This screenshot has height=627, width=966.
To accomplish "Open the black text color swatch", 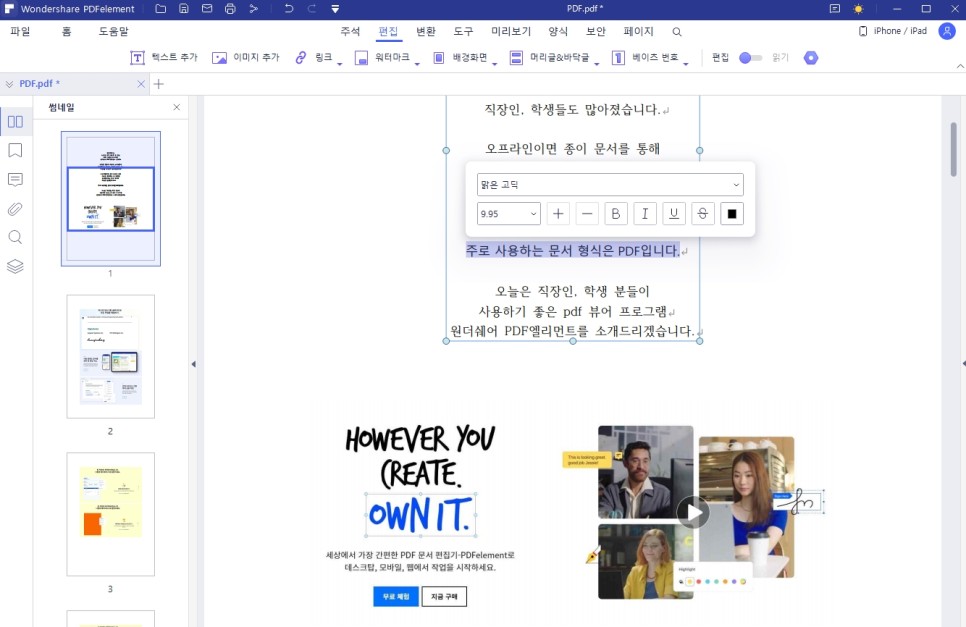I will 731,214.
